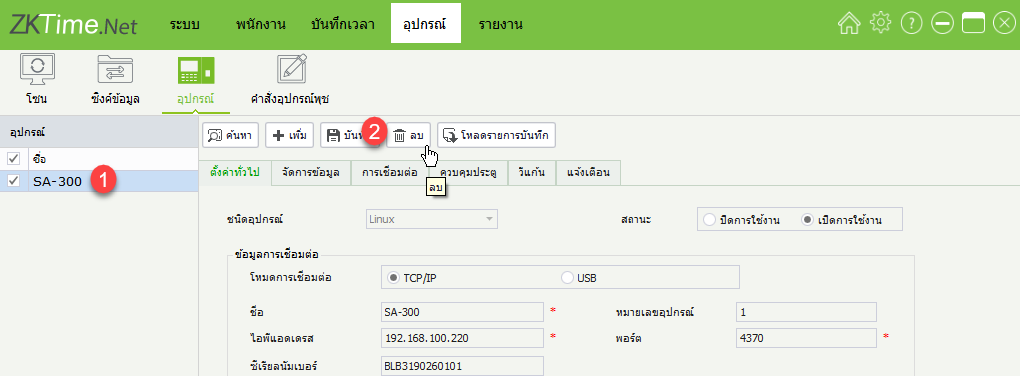
Task: Click the เพิ่ม add button
Action: coord(289,135)
